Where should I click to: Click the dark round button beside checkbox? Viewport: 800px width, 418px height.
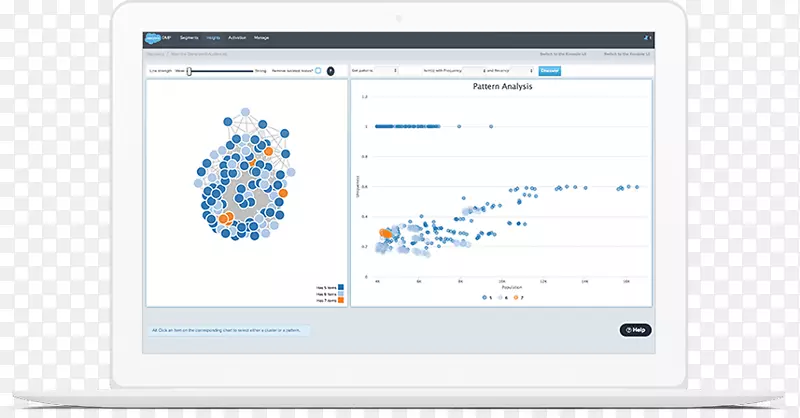pyautogui.click(x=331, y=71)
